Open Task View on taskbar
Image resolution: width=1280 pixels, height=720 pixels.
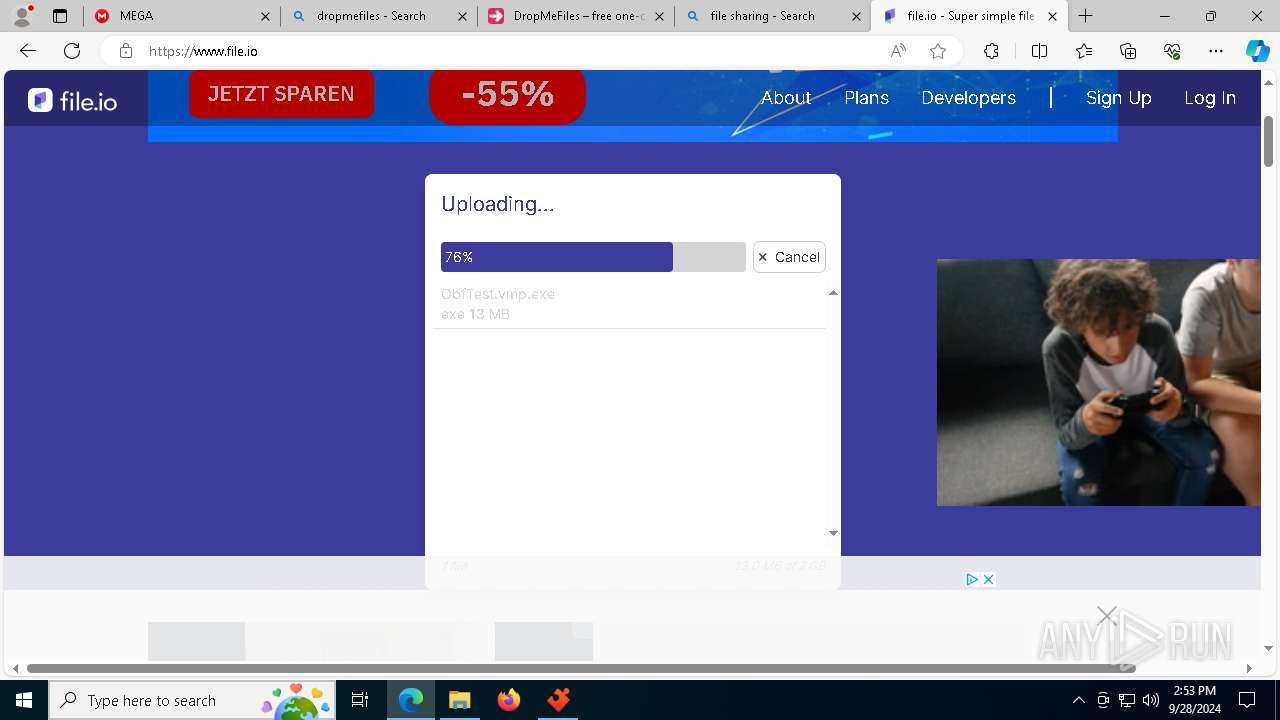click(x=360, y=700)
